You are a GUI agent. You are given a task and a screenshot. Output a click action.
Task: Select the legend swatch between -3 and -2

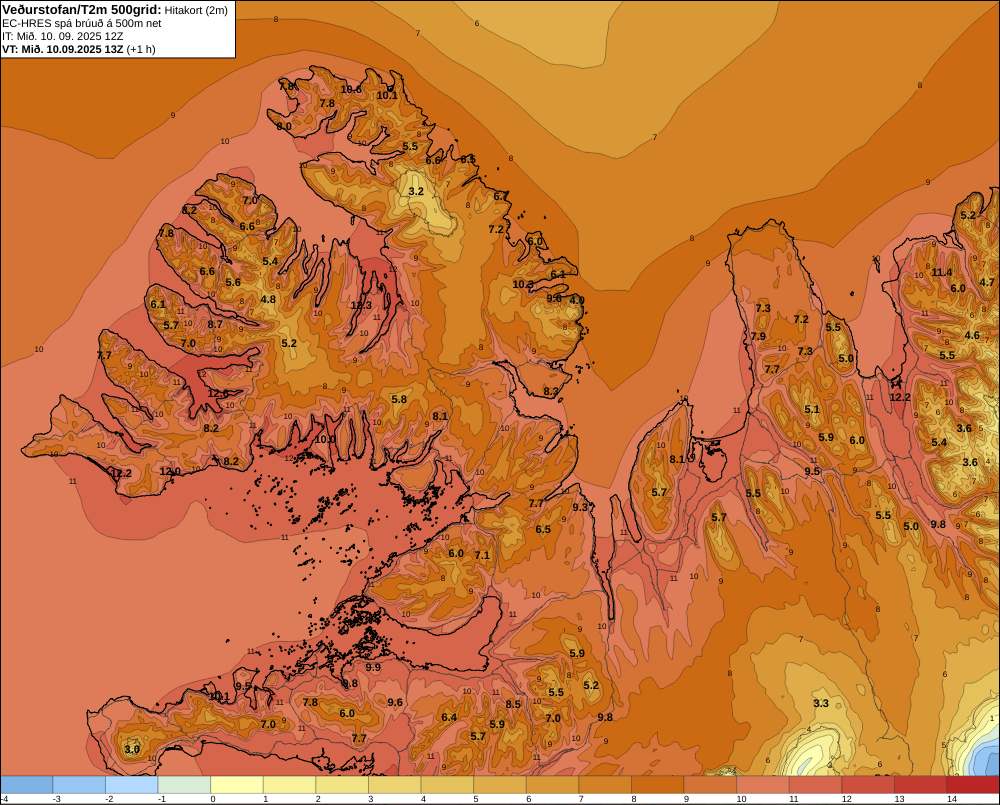[x=79, y=785]
